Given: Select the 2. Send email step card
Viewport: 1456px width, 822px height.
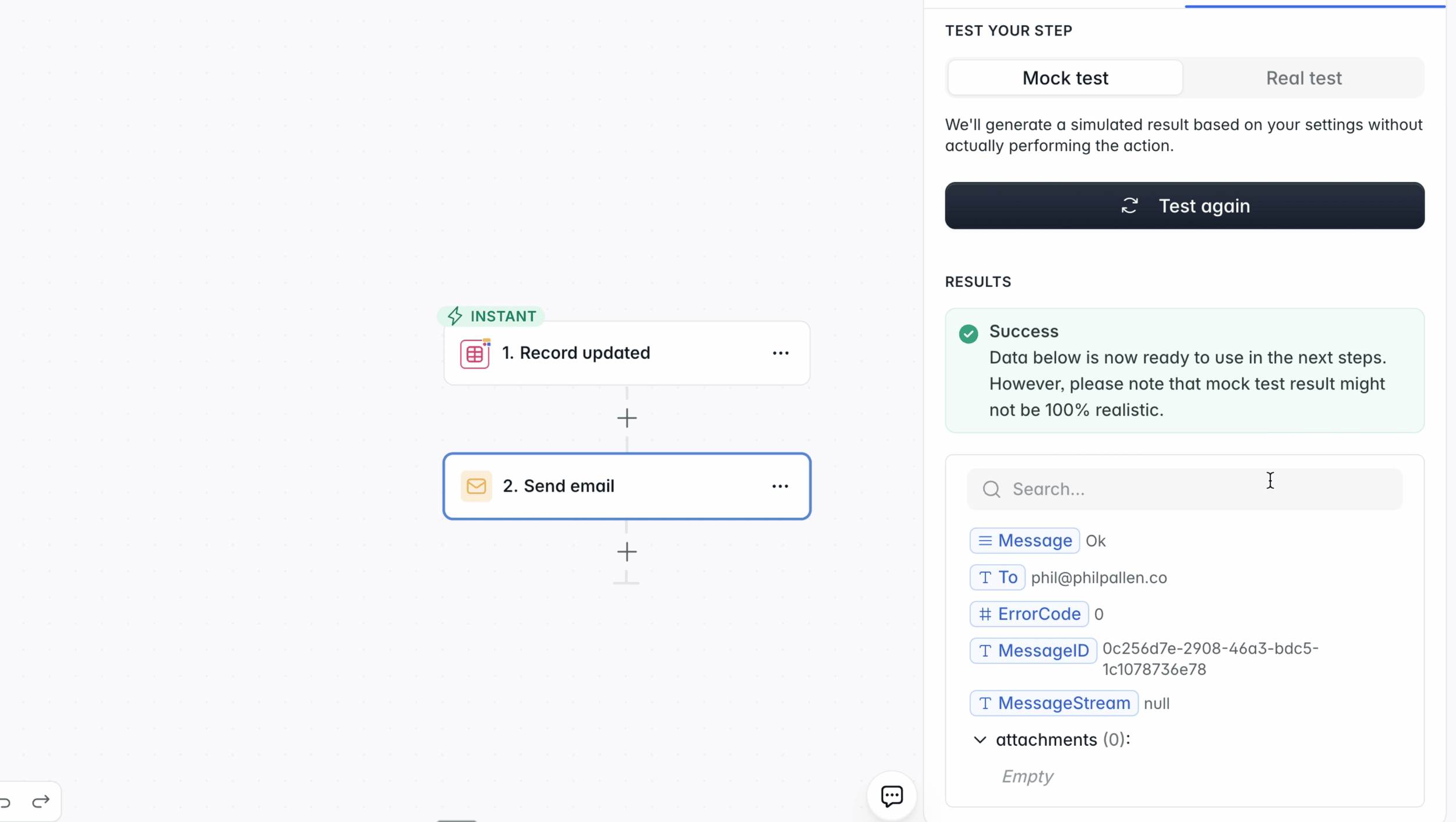Looking at the screenshot, I should tap(627, 486).
